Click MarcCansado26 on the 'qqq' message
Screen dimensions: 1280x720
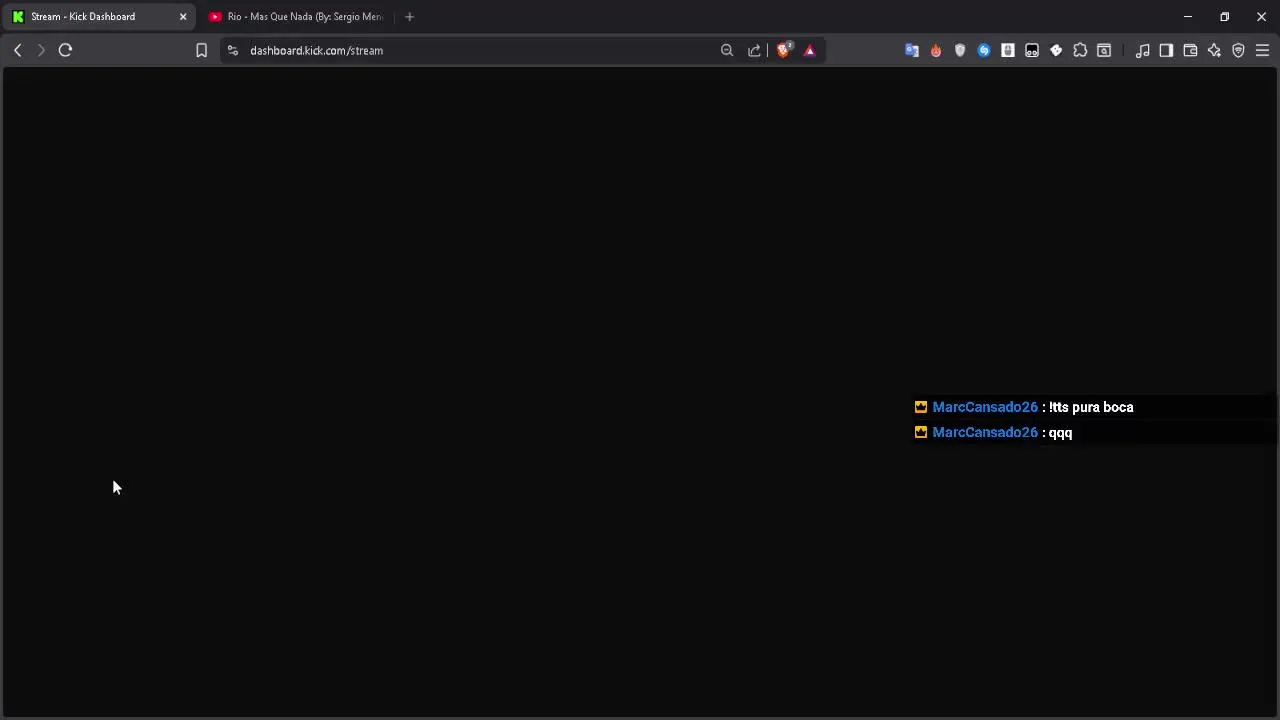click(x=985, y=432)
